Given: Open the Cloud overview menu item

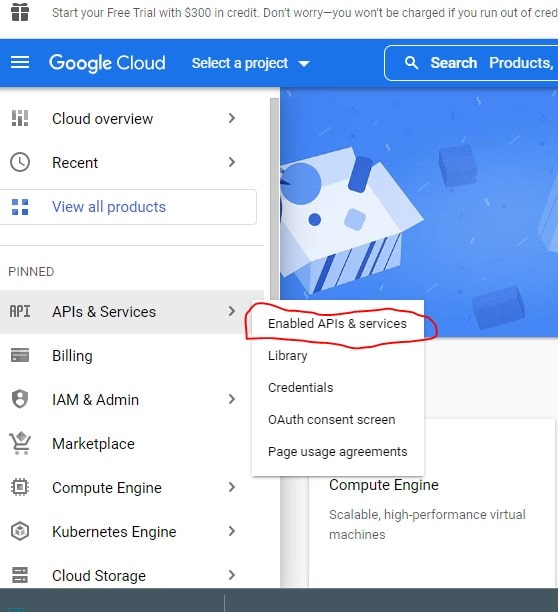Looking at the screenshot, I should pos(132,119).
